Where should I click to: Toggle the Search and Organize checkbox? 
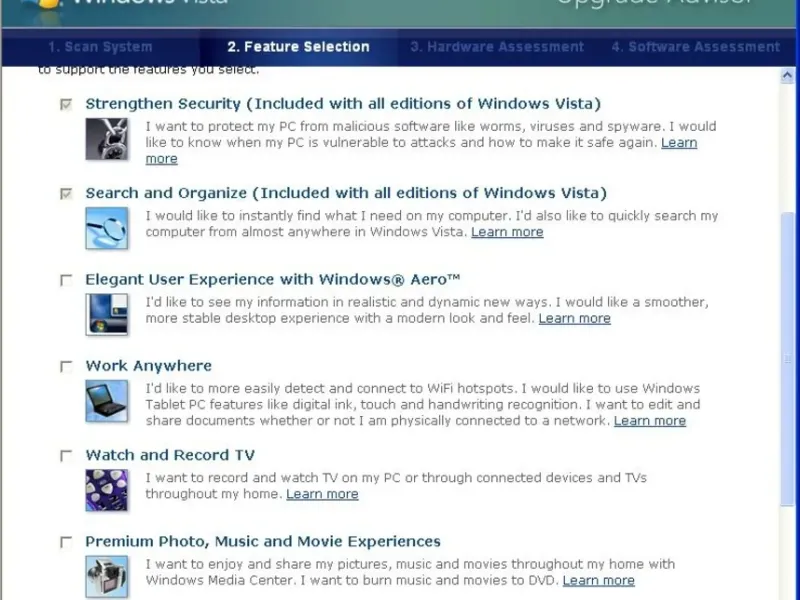(66, 194)
